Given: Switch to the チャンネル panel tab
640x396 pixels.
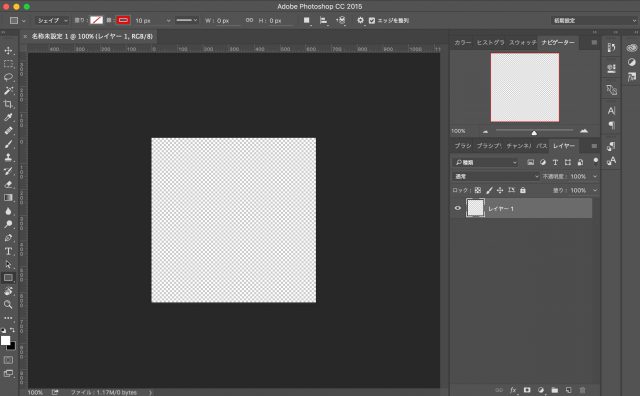Looking at the screenshot, I should click(518, 146).
